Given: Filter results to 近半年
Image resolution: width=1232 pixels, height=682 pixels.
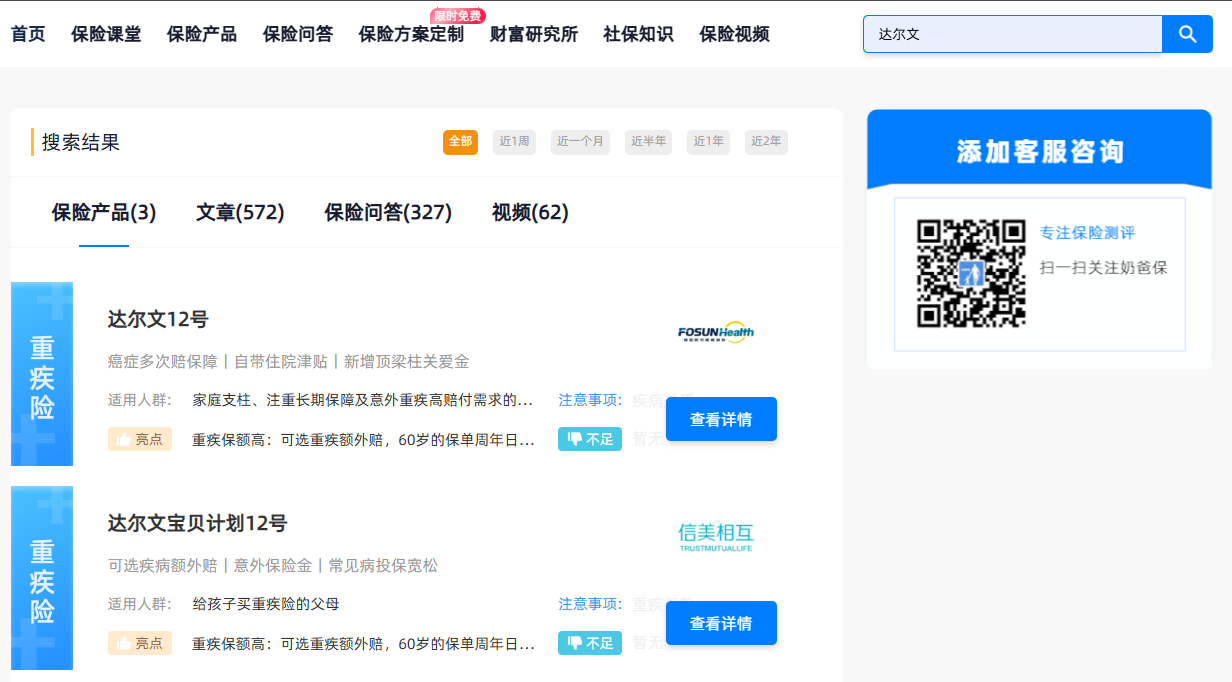Looking at the screenshot, I should (648, 142).
